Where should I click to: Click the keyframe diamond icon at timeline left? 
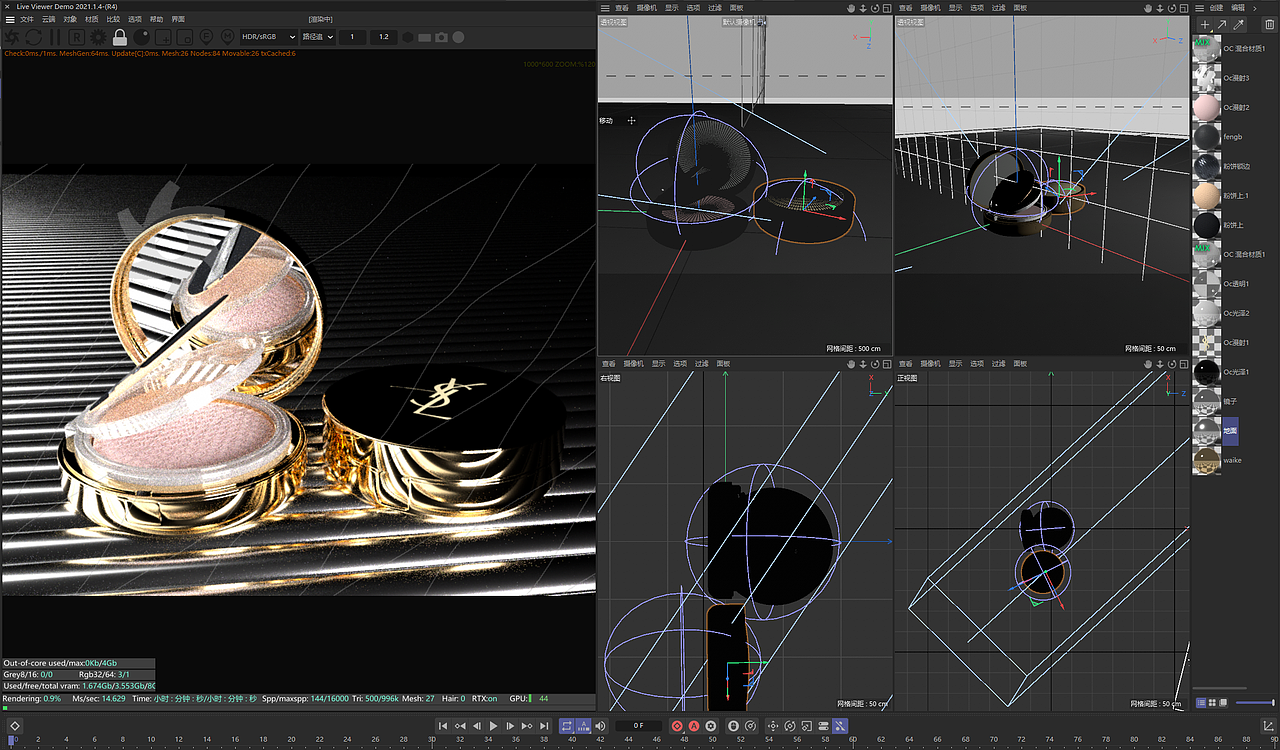pos(16,725)
